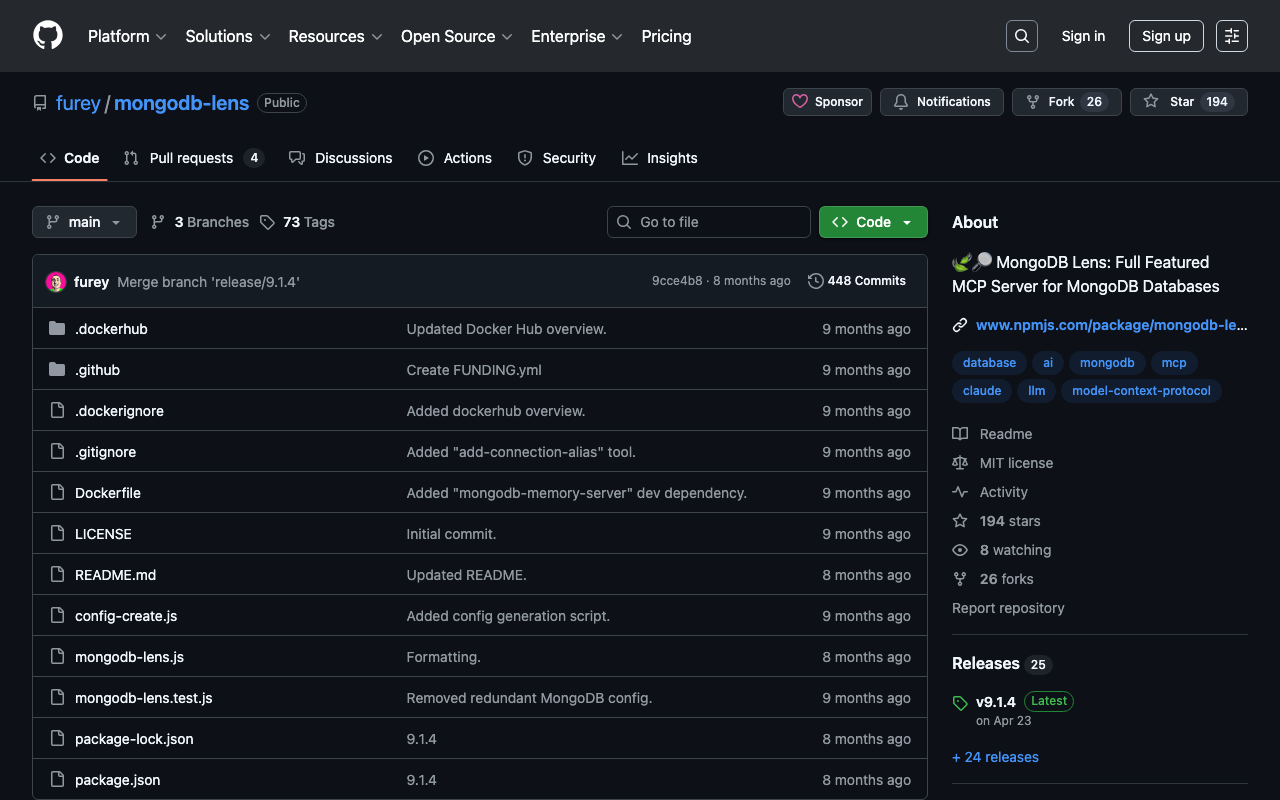The image size is (1280, 800).
Task: Click the green release tag icon
Action: [960, 703]
